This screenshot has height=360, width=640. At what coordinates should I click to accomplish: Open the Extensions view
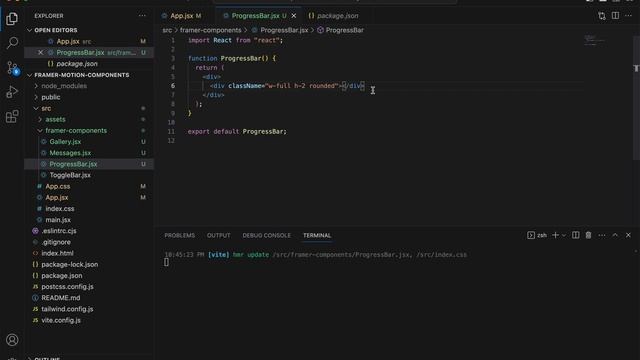[x=12, y=116]
